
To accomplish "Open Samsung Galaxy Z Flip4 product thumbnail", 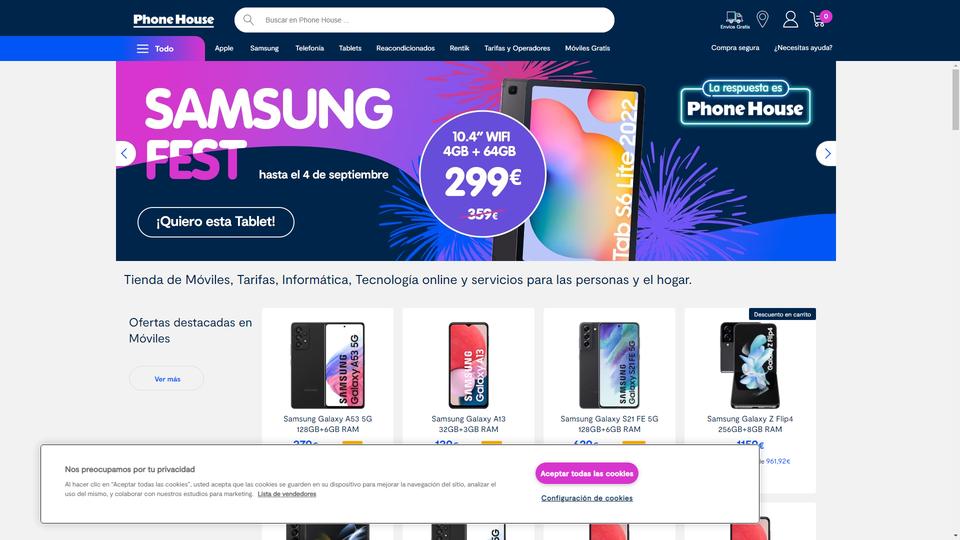I will (750, 365).
